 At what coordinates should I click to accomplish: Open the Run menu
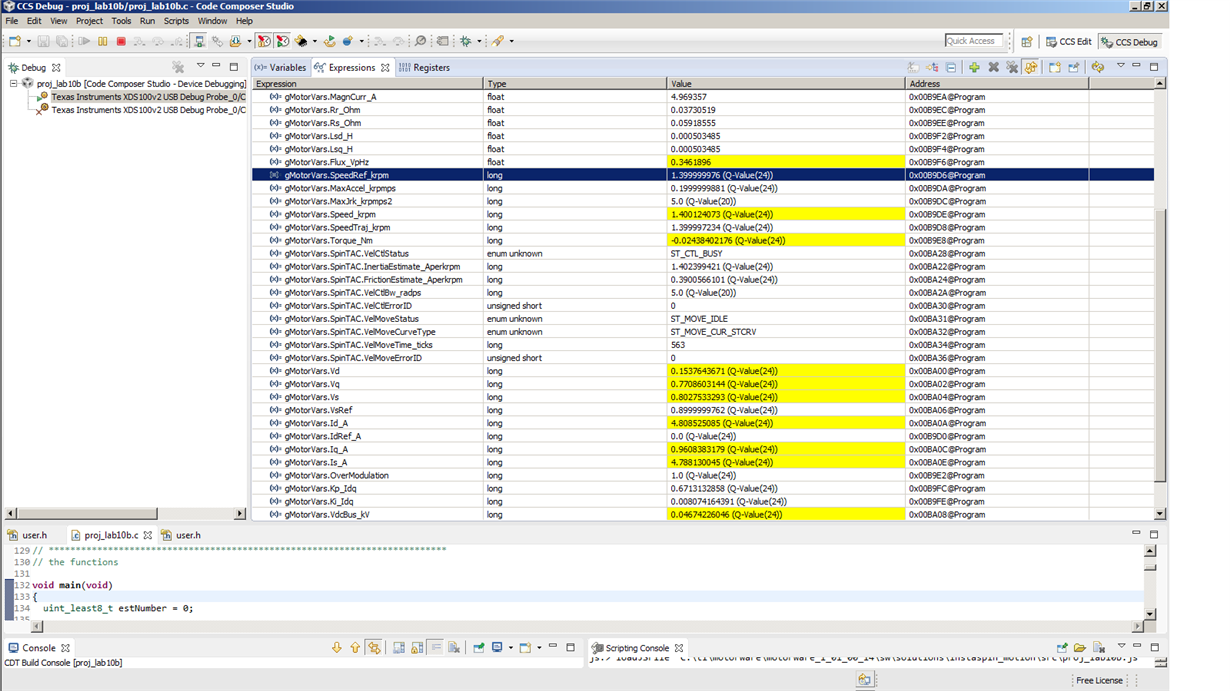coord(147,20)
